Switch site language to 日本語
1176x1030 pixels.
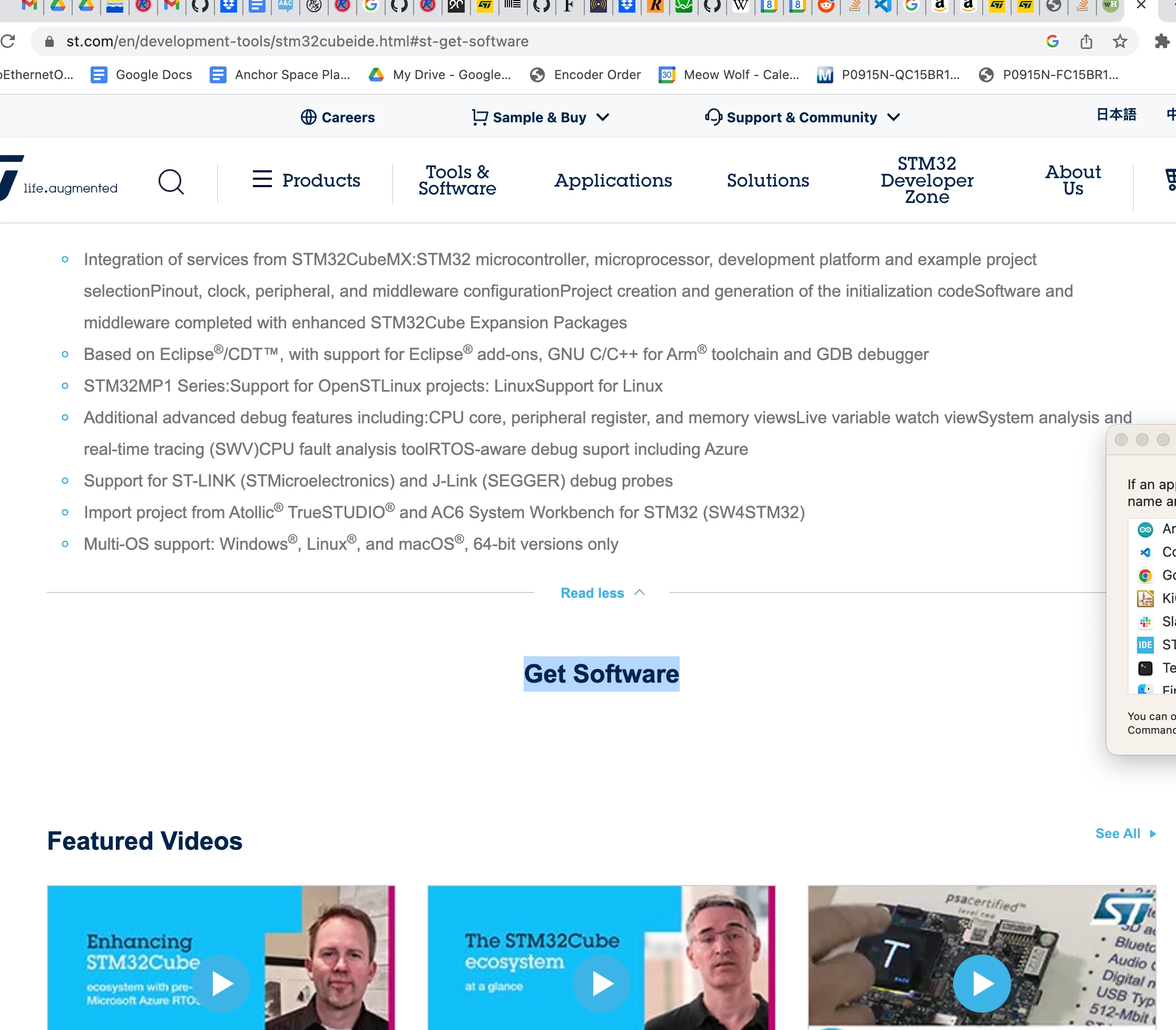click(x=1116, y=114)
